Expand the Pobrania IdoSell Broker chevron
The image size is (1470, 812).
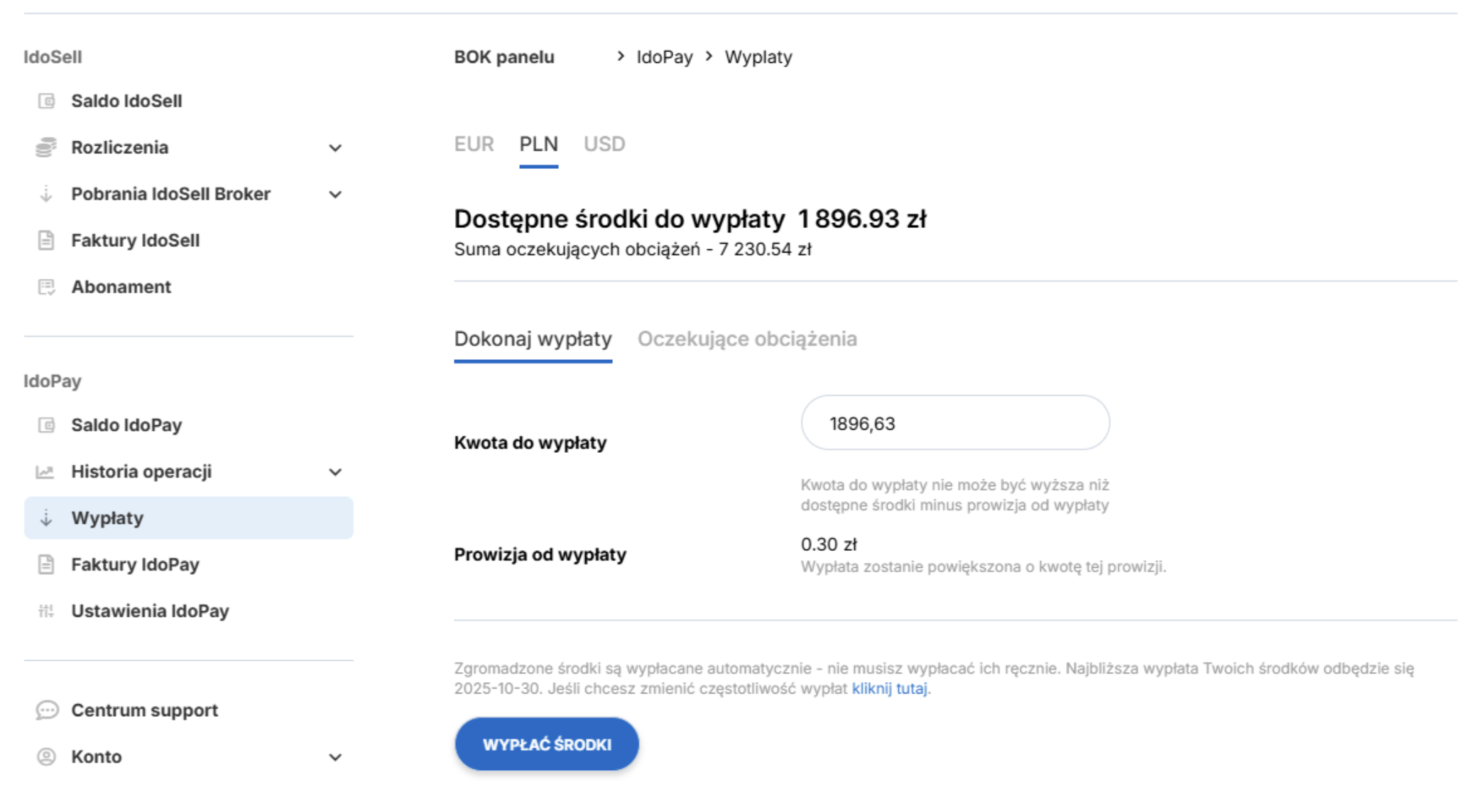tap(335, 194)
